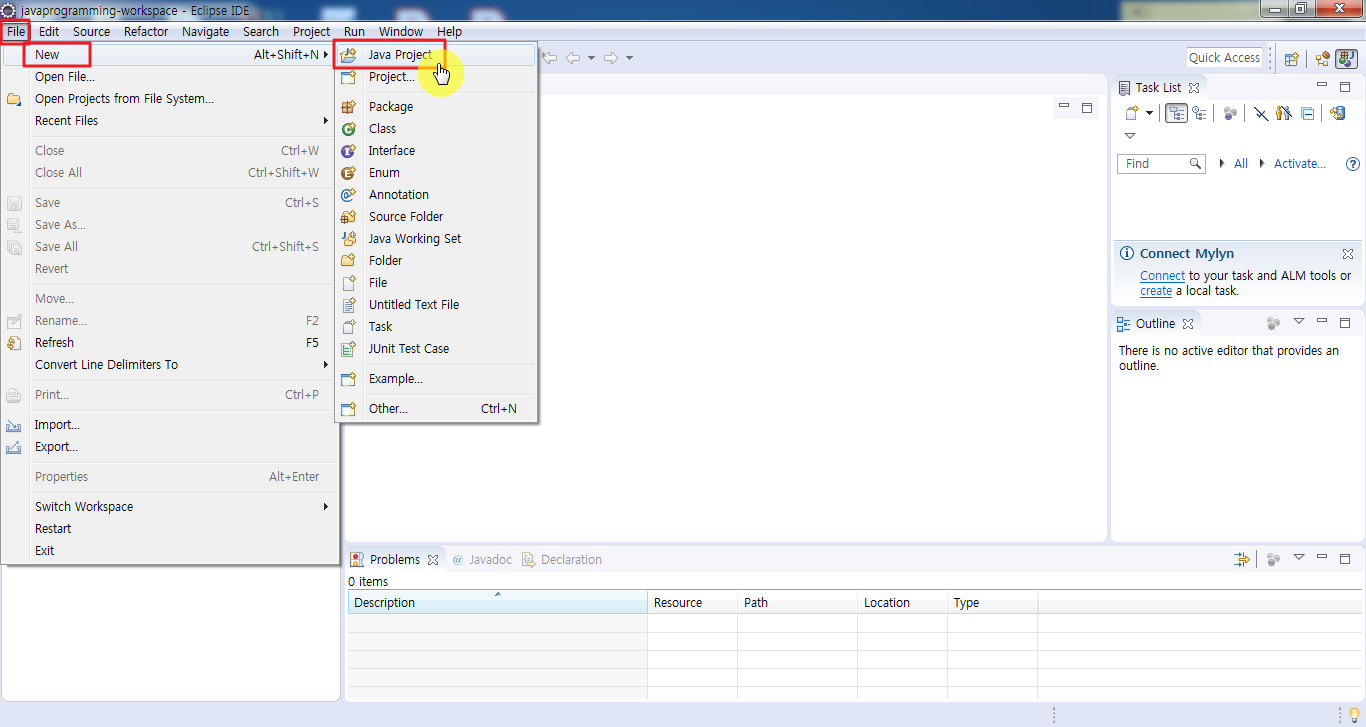
Task: Open the dropdown next to New Task icon
Action: pos(1150,113)
